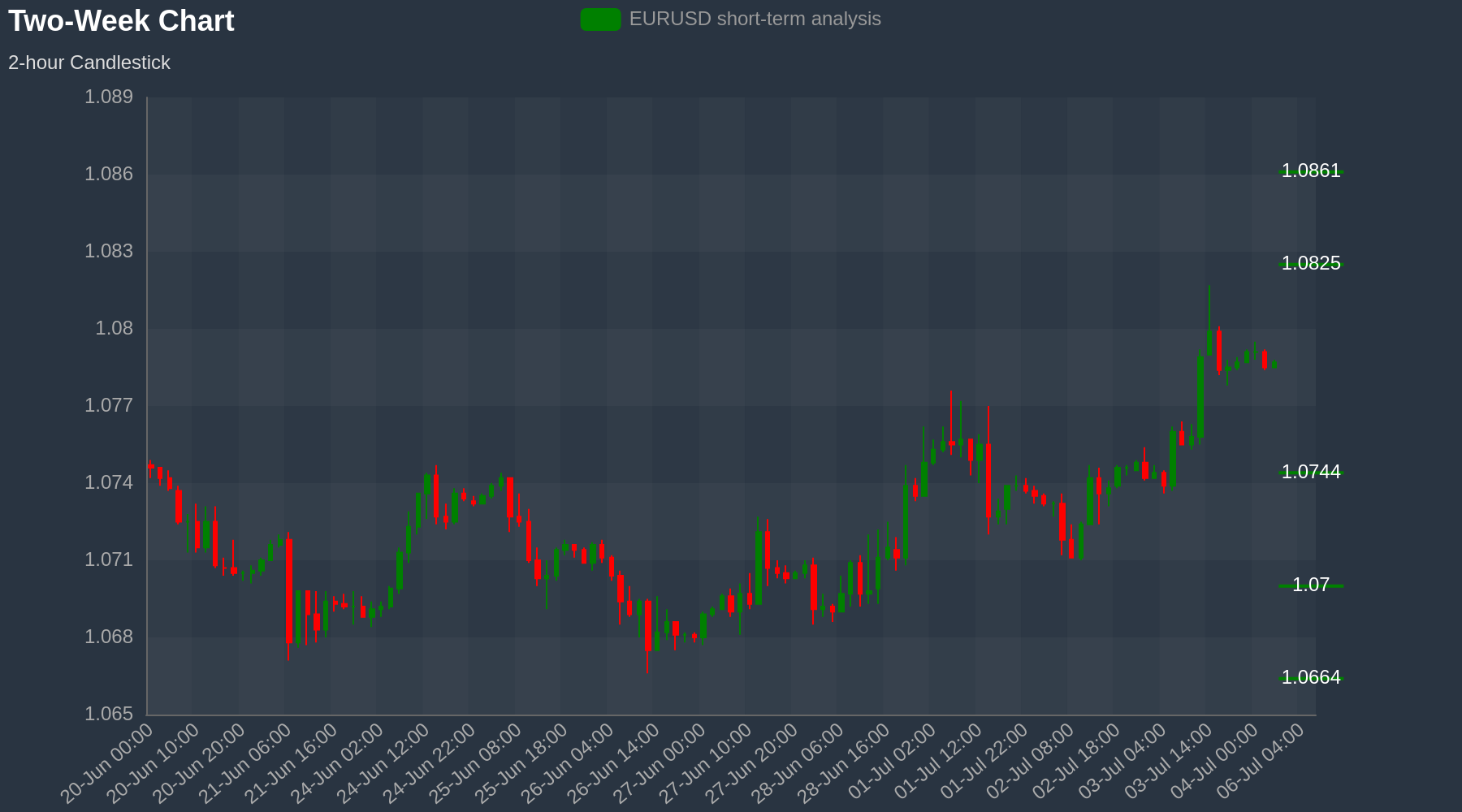Click the 20-Jun 10:00 x-axis label
Viewport: 1462px width, 812px height.
[x=154, y=764]
